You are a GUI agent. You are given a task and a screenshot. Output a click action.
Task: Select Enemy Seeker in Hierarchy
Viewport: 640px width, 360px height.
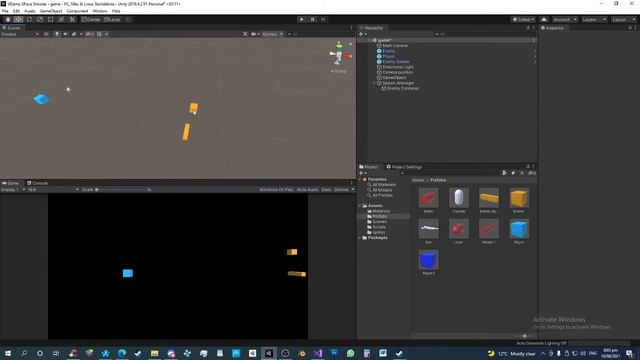[396, 62]
